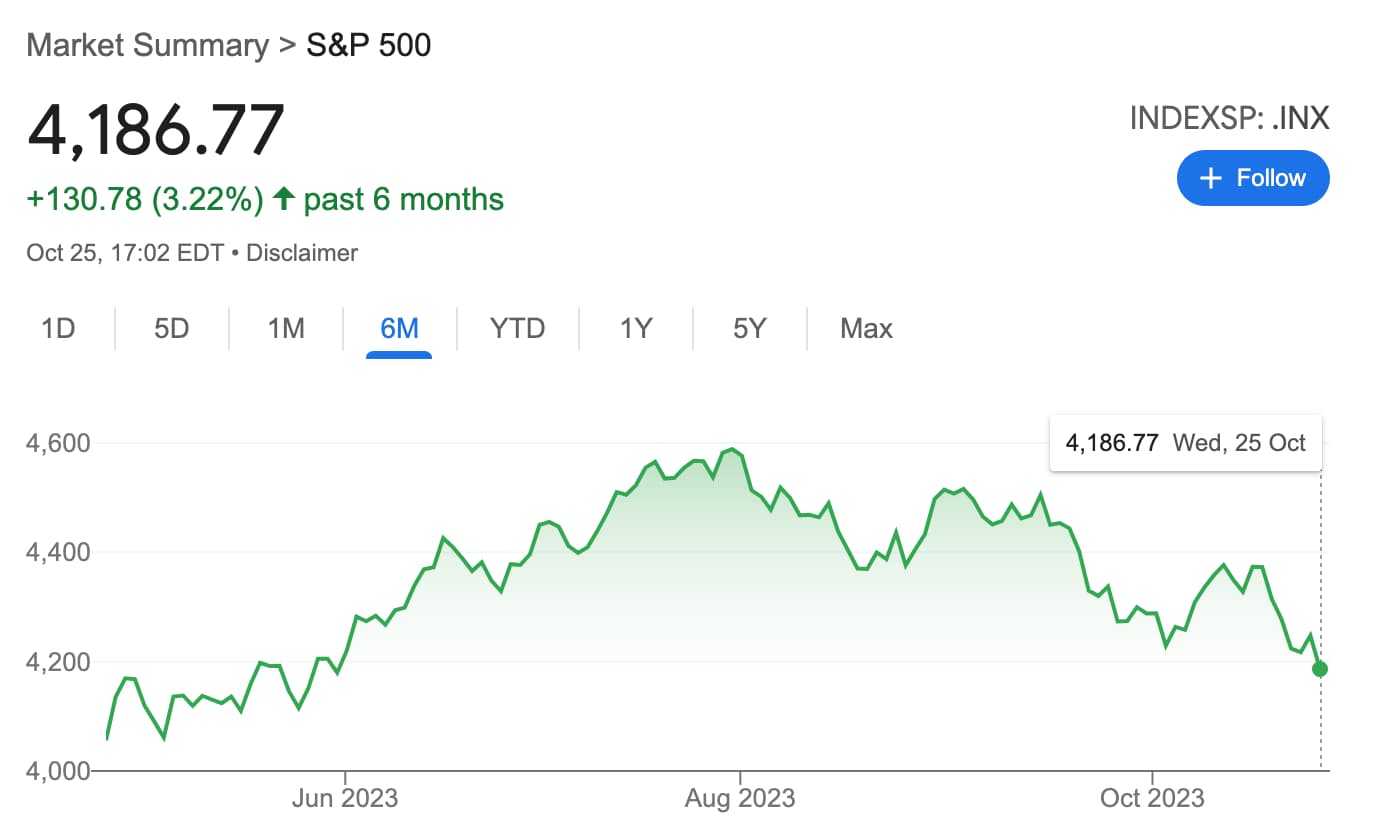Click the plus icon on Follow

click(1211, 178)
